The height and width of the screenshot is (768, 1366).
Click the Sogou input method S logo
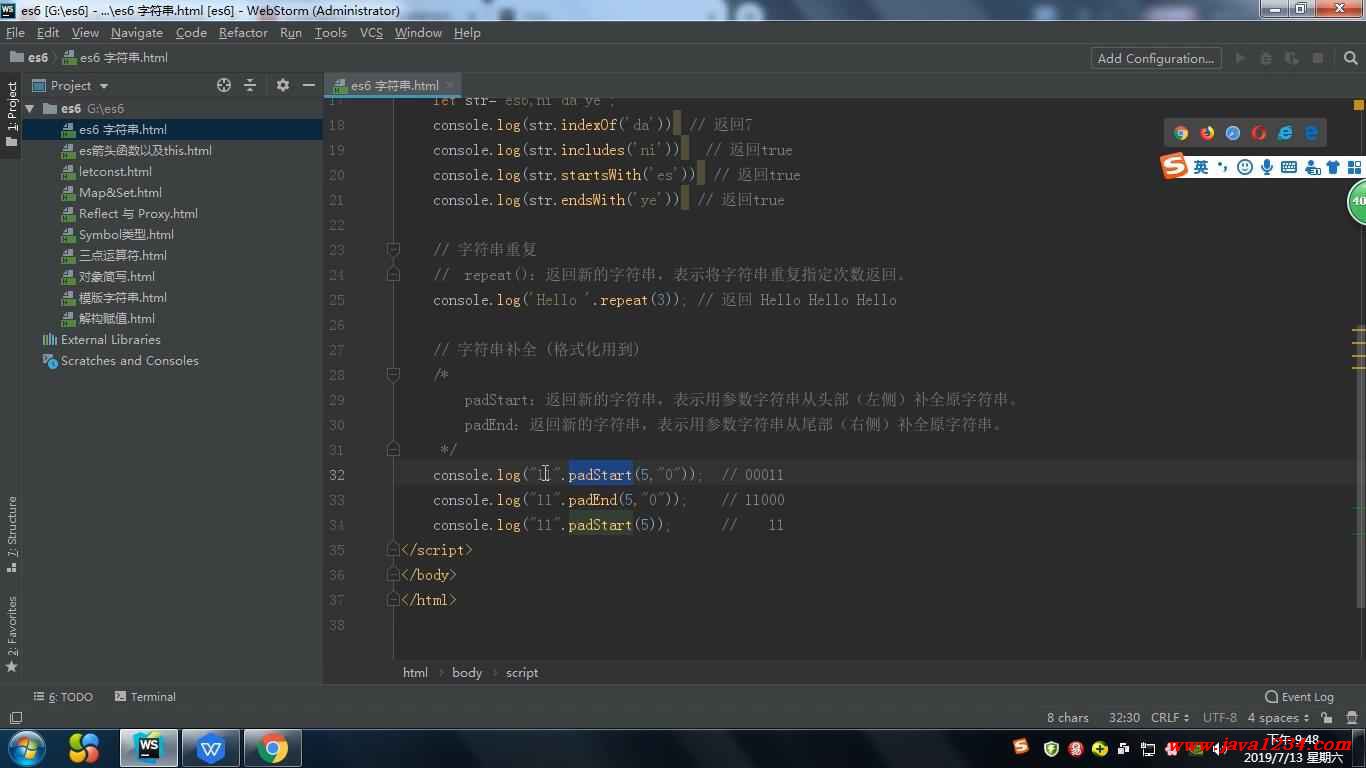1174,166
